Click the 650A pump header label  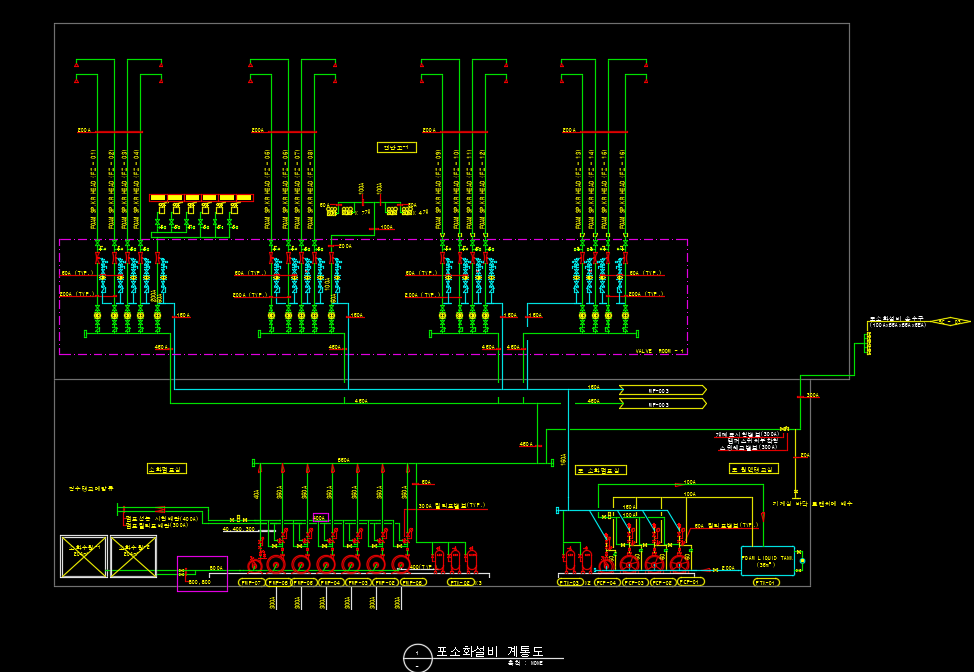(343, 460)
